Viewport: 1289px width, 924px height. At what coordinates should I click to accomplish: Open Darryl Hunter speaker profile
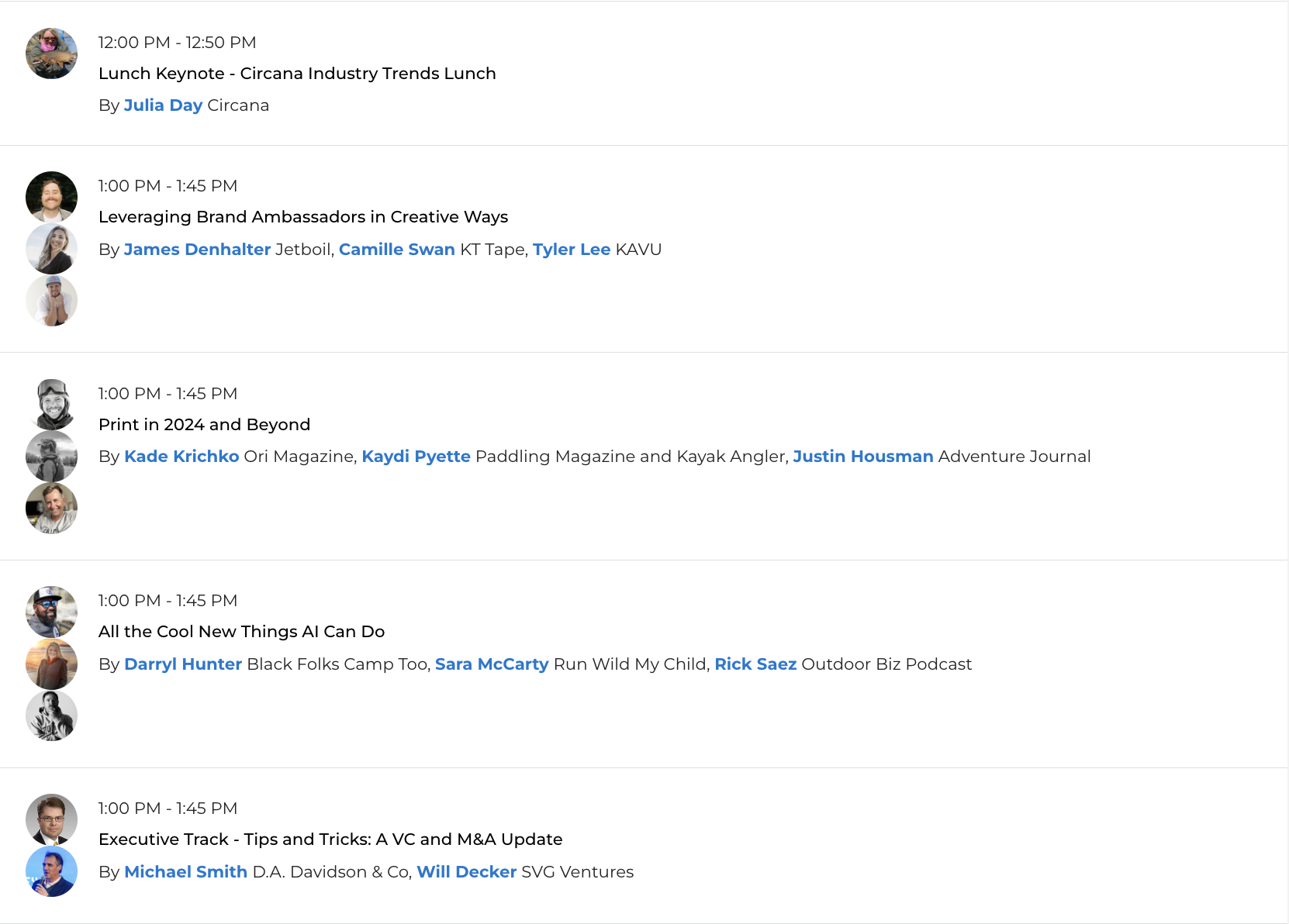point(183,664)
